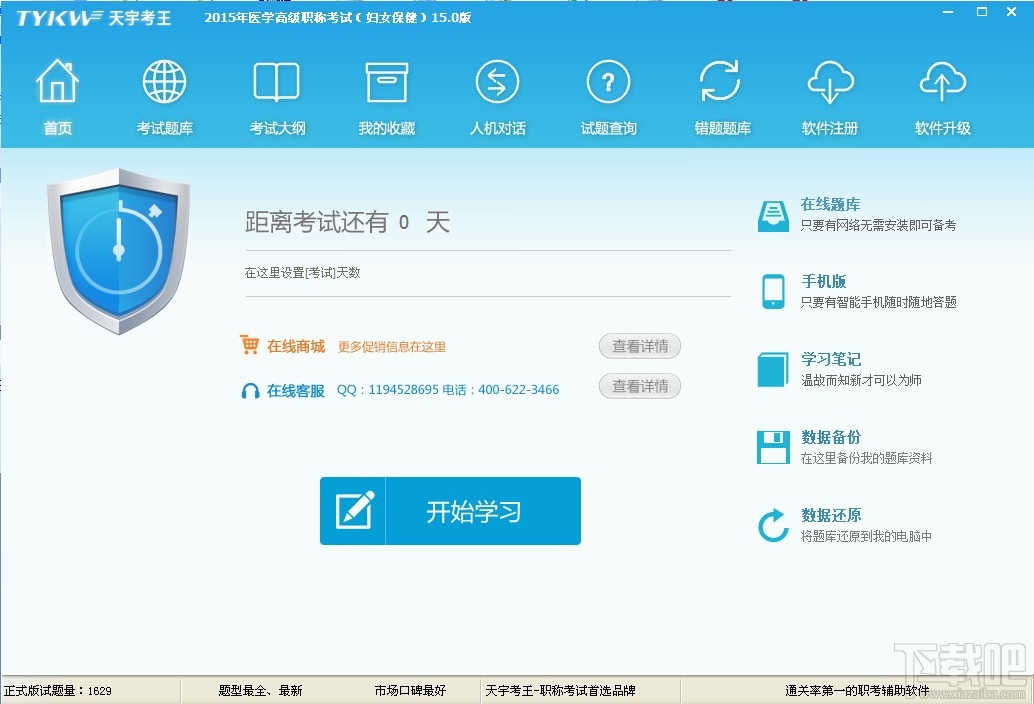Click status bar 天宇考王-职称考试首选品牌
Screen dimensions: 1034x704
[x=561, y=691]
